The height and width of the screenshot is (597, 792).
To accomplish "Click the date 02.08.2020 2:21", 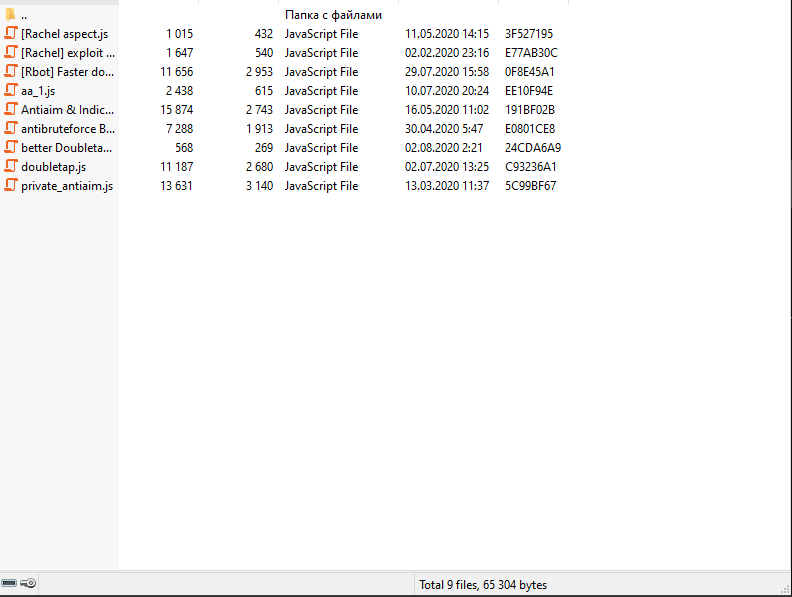I will coord(444,148).
